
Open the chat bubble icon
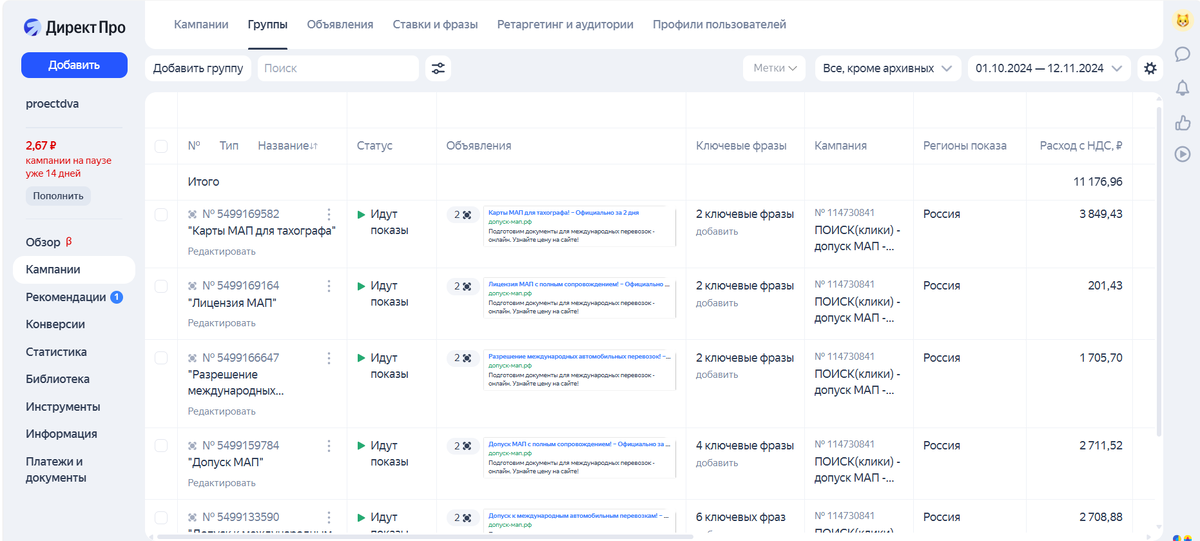click(x=1182, y=54)
